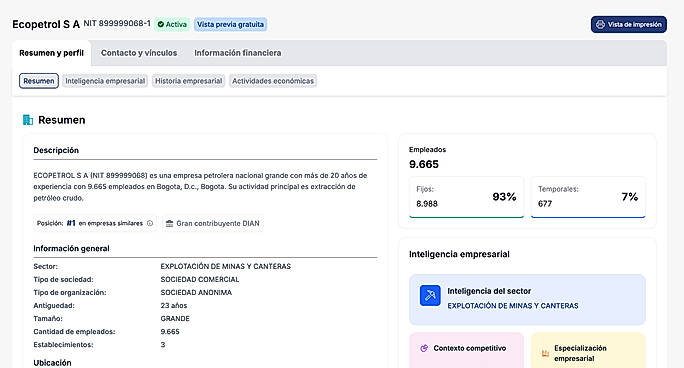Click the SOCIEDAD COMERCIAL value
This screenshot has height=368, width=684.
pos(200,279)
